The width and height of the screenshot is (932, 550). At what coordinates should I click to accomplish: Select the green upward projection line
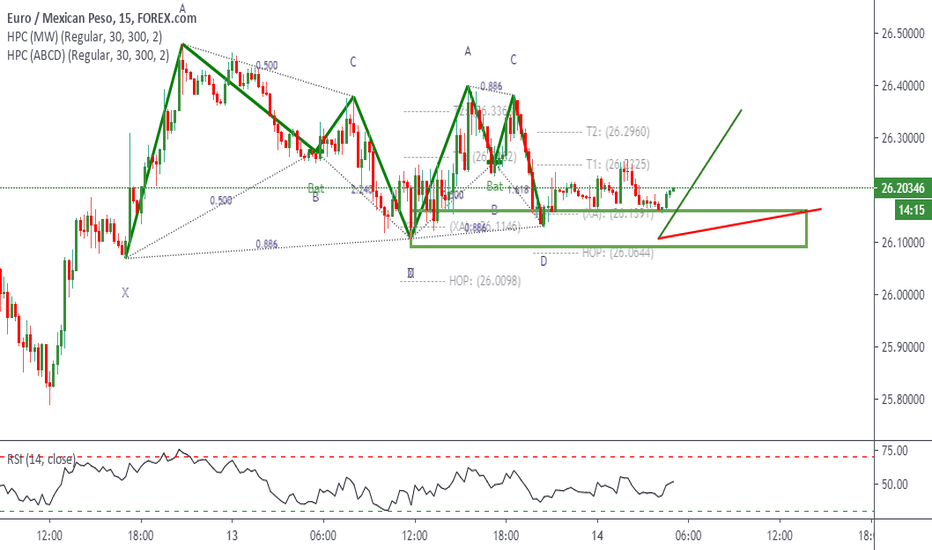coord(700,174)
